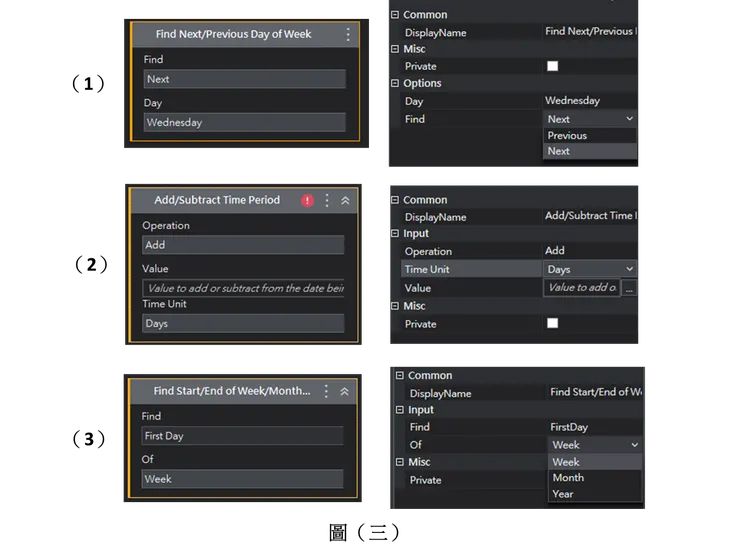Select Next in the Find dropdown list
Screen dimensions: 740x556
[x=590, y=151]
